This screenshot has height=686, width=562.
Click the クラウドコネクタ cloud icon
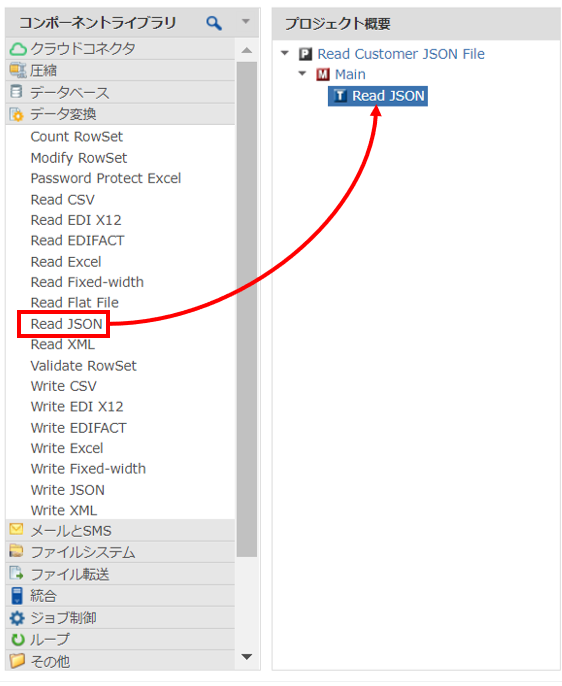[x=18, y=49]
